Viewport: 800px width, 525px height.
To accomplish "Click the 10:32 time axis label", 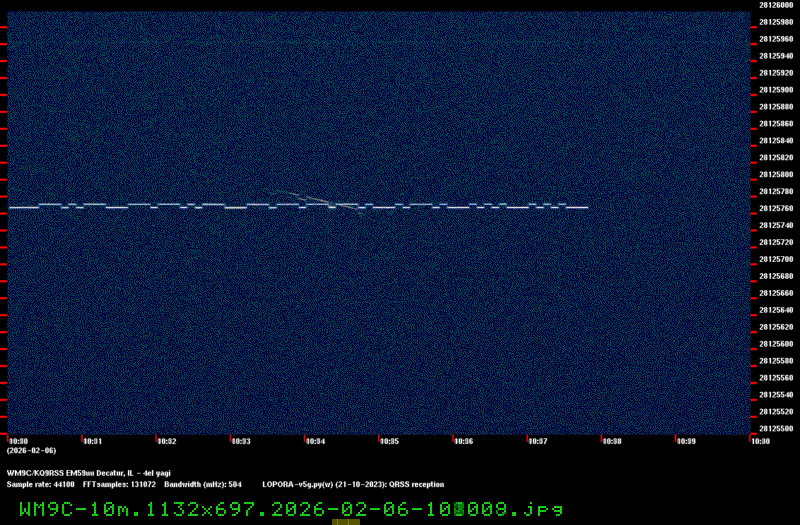I will pos(167,441).
